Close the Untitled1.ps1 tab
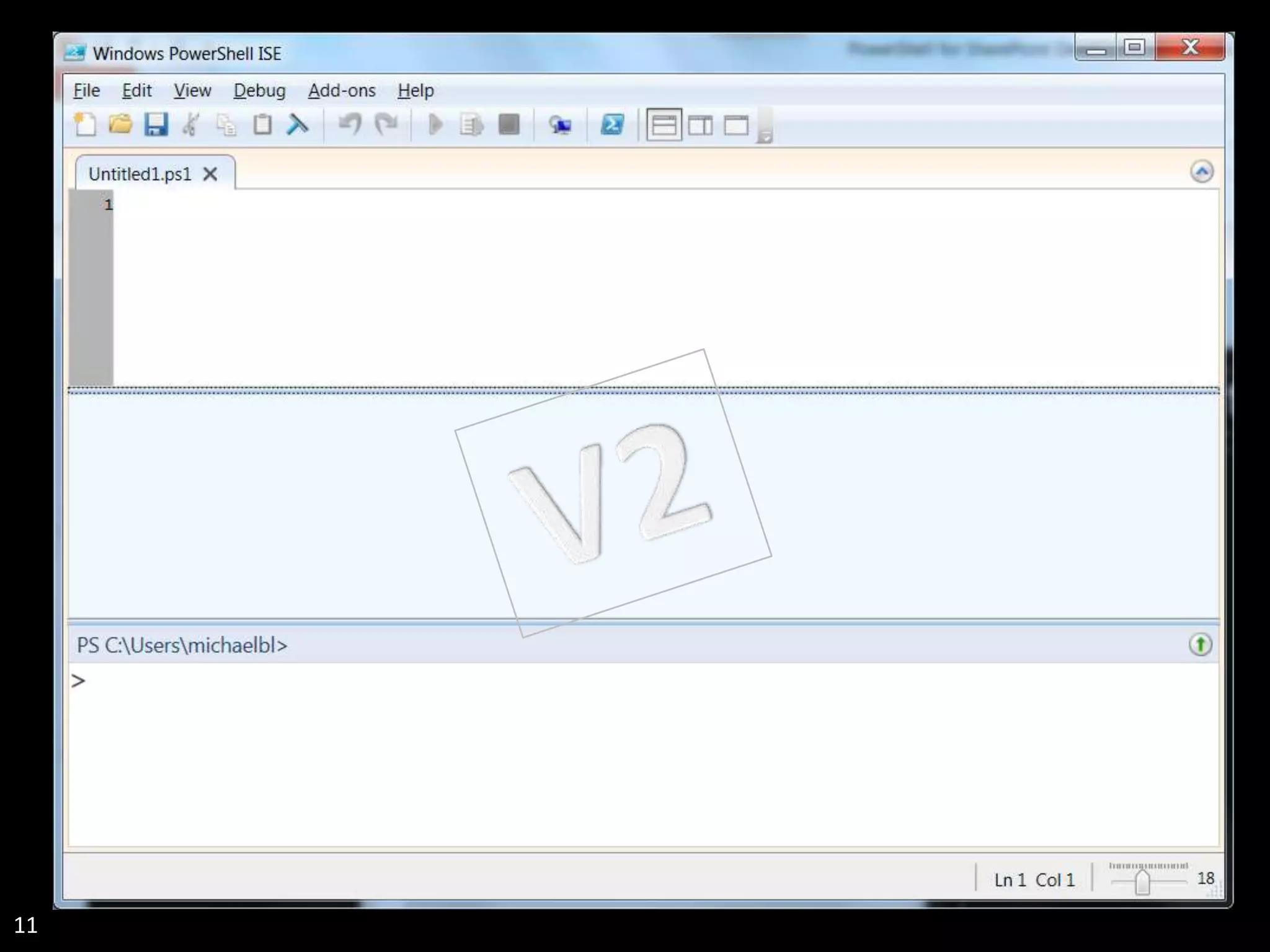Image resolution: width=1270 pixels, height=952 pixels. [210, 174]
